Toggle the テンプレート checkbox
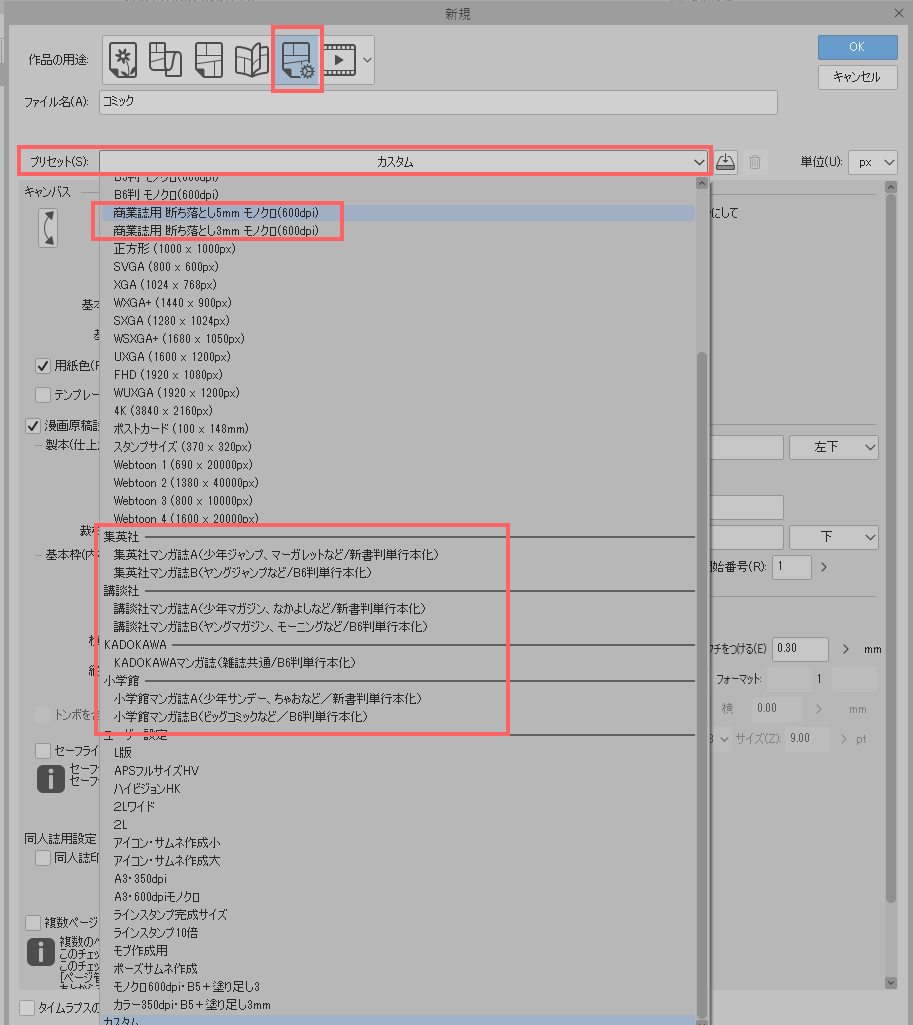 tap(43, 395)
